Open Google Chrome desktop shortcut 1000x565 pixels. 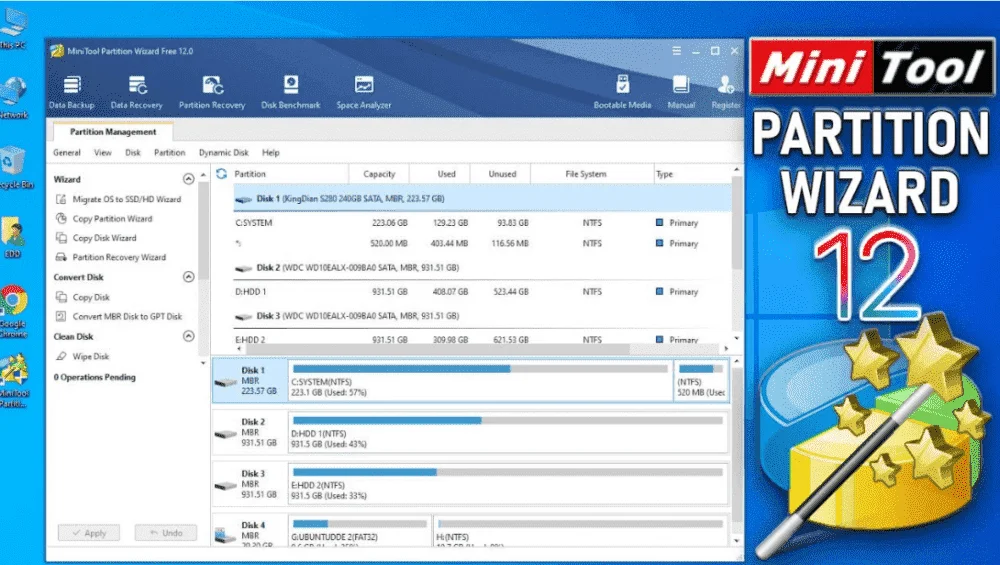click(13, 311)
